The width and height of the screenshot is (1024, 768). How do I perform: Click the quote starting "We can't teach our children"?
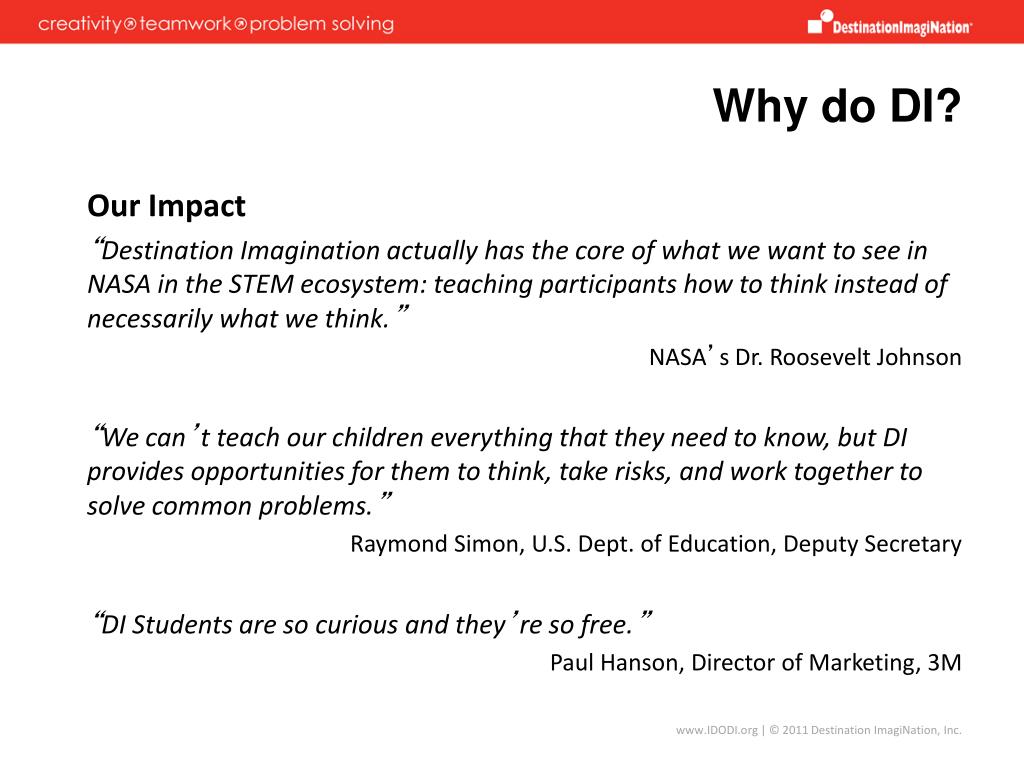pos(505,472)
